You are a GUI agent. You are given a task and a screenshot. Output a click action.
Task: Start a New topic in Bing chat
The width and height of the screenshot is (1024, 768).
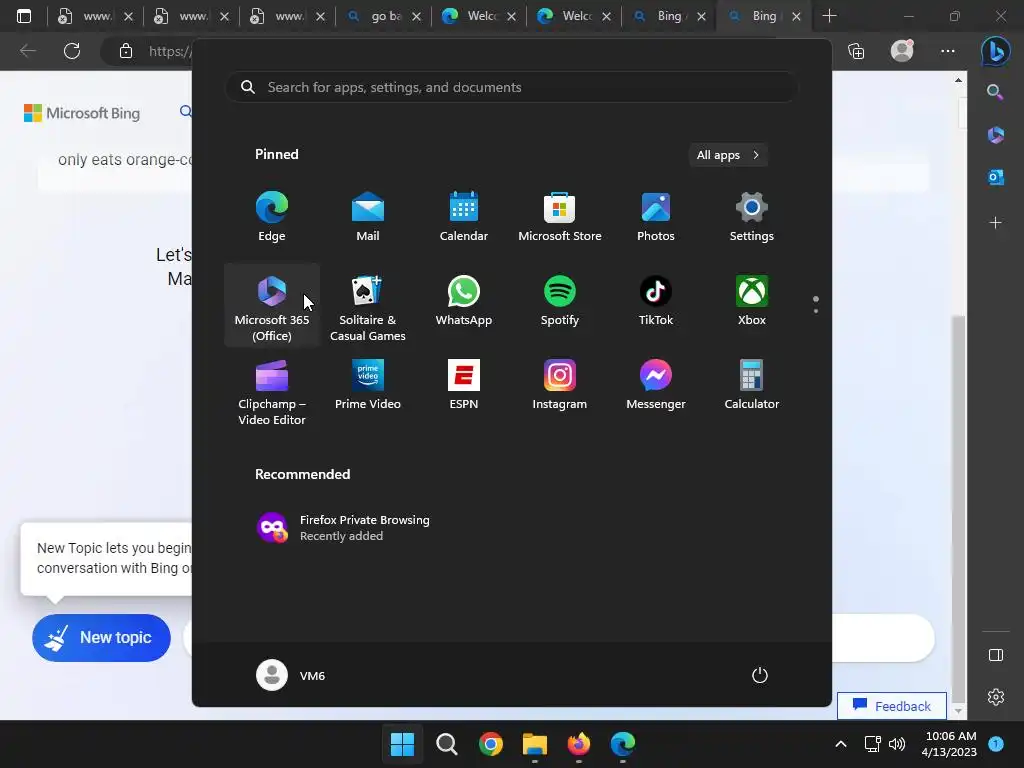(101, 637)
